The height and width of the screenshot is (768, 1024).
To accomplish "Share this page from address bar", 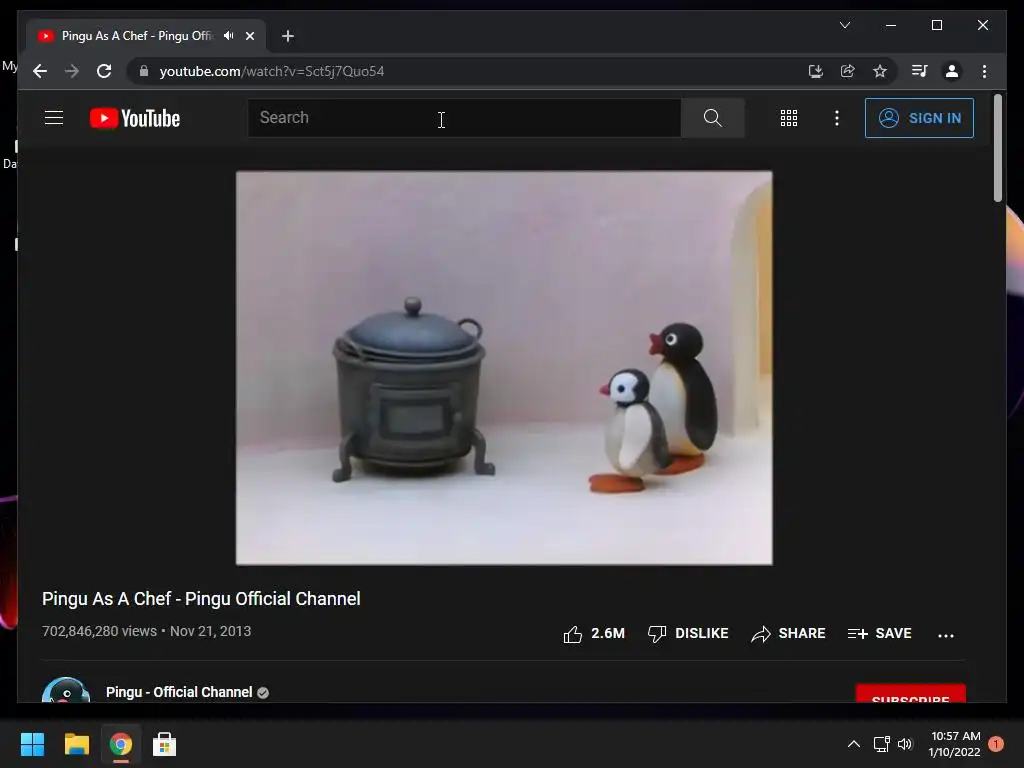I will [847, 71].
